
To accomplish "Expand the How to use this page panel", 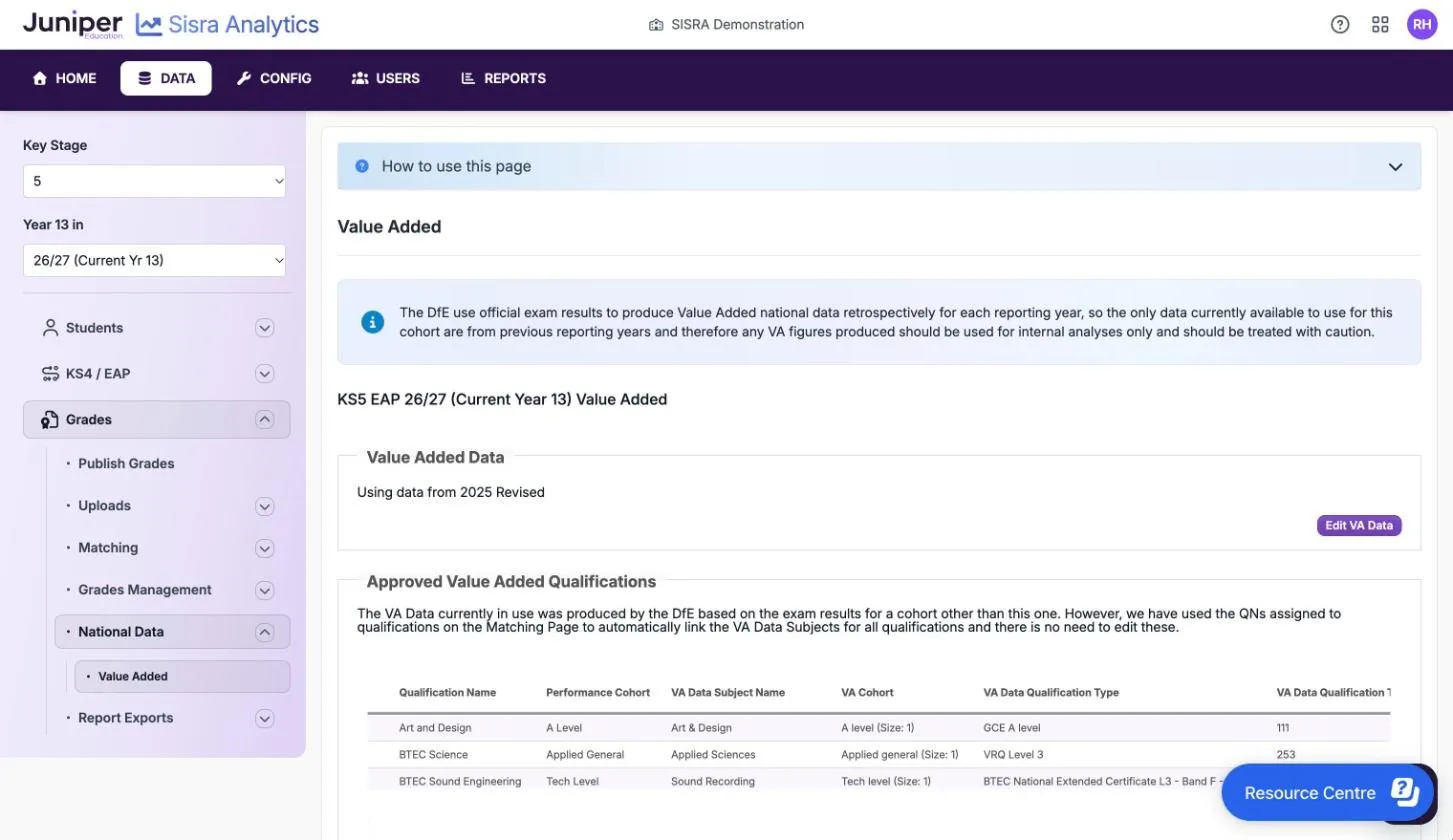I will (x=879, y=166).
